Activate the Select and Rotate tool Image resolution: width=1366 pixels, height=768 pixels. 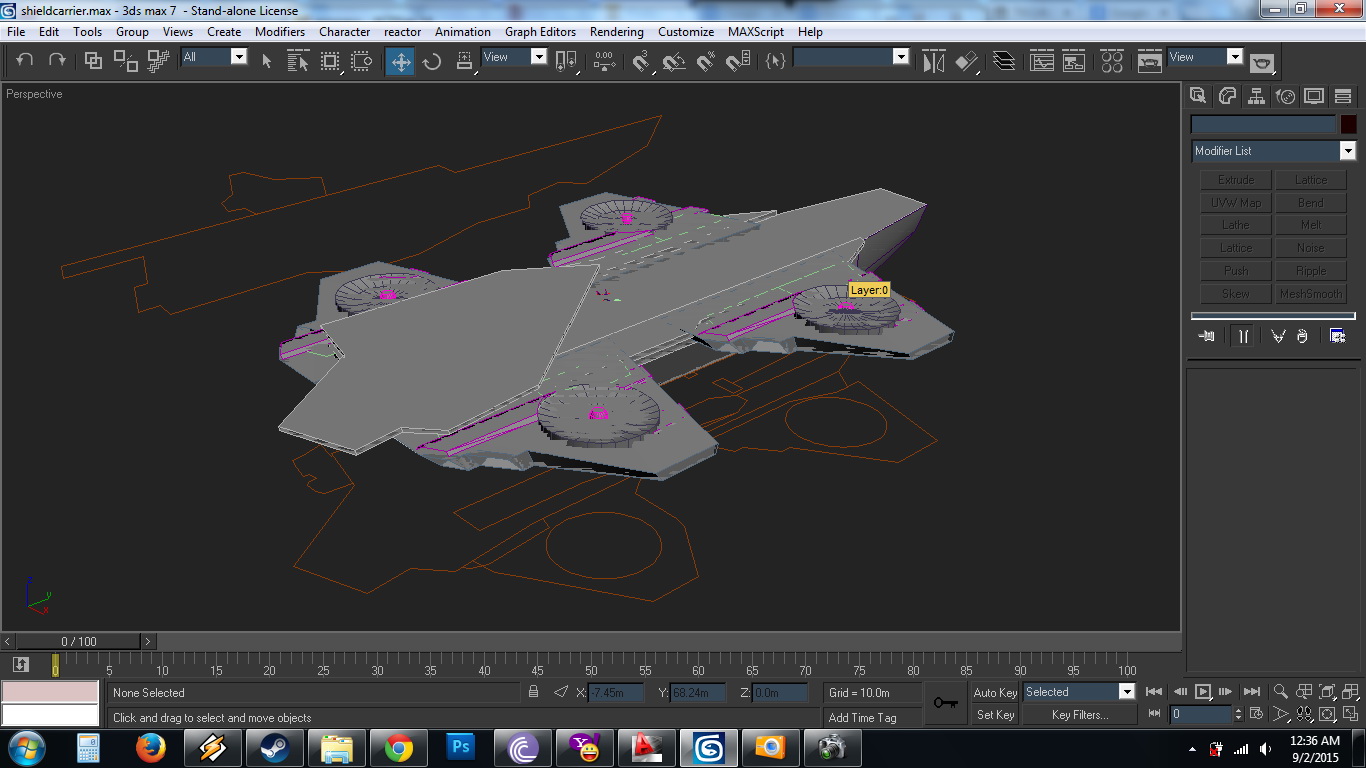point(432,61)
